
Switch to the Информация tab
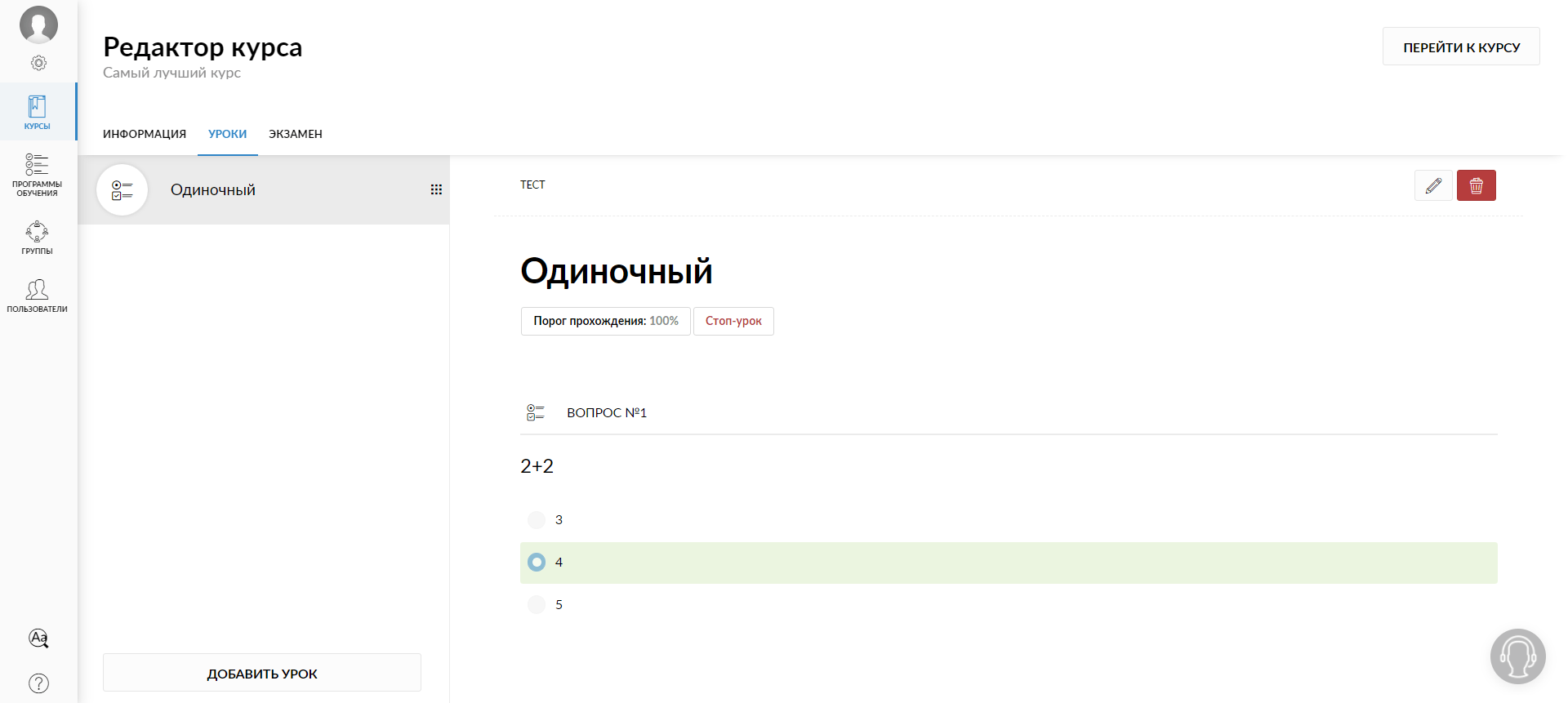(x=145, y=134)
